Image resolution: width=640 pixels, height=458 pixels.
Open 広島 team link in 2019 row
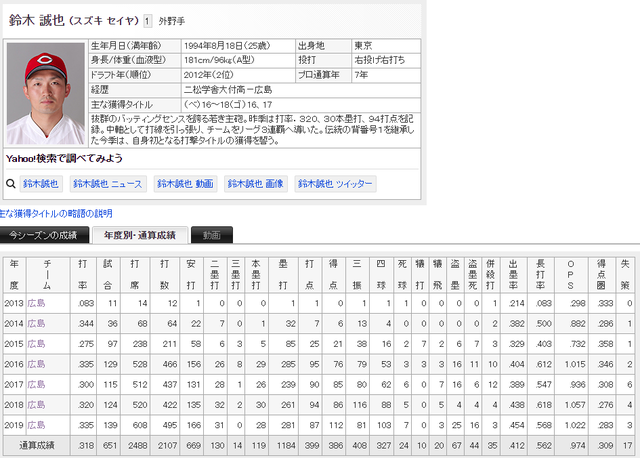(x=36, y=425)
